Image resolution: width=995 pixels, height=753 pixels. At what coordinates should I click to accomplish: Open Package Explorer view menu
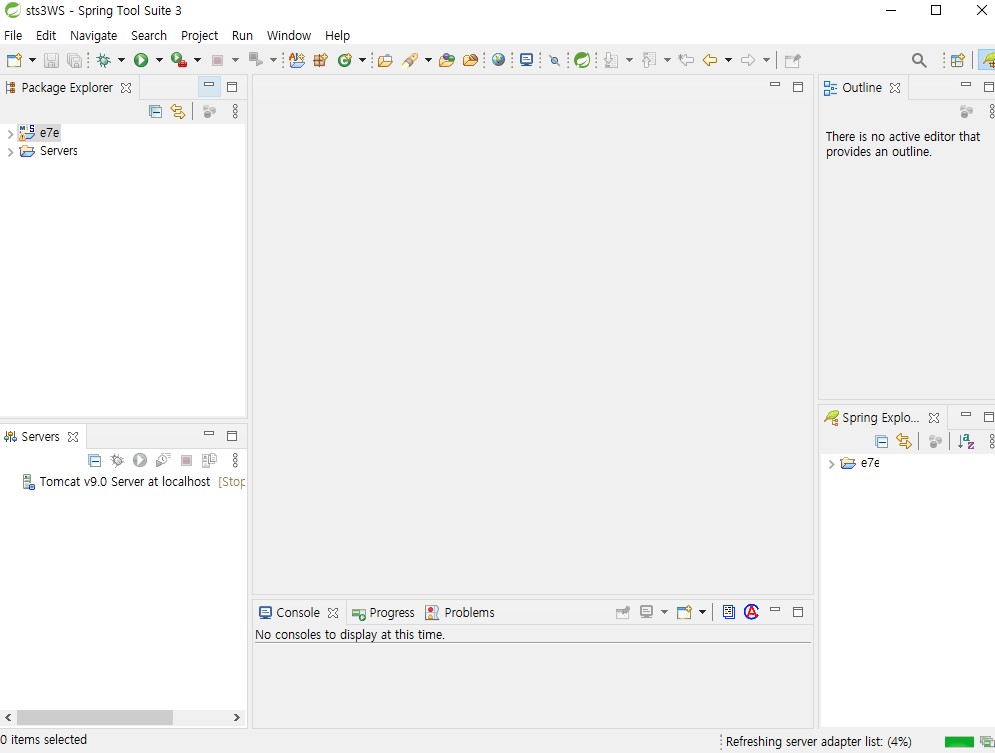[235, 112]
